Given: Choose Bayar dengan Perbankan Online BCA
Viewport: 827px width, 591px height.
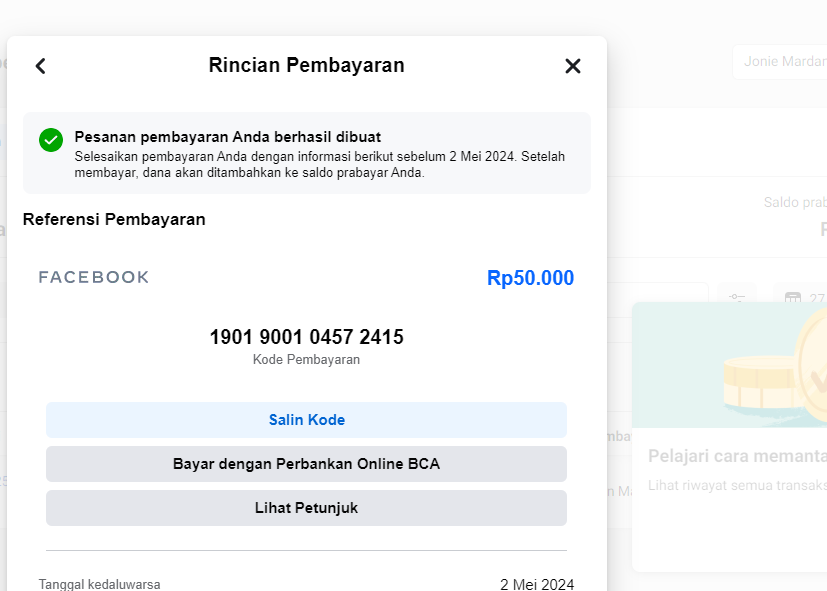Looking at the screenshot, I should (306, 464).
